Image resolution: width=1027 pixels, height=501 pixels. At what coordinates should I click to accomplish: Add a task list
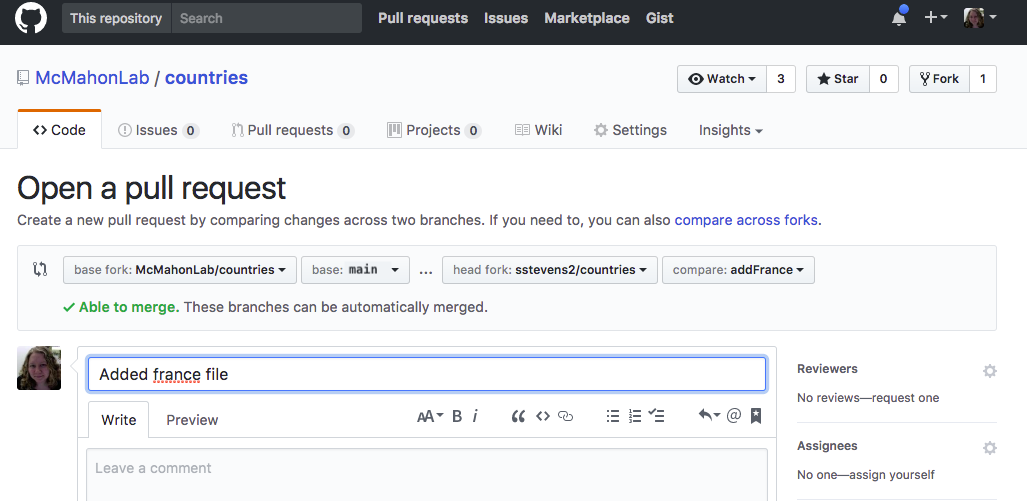[x=656, y=415]
